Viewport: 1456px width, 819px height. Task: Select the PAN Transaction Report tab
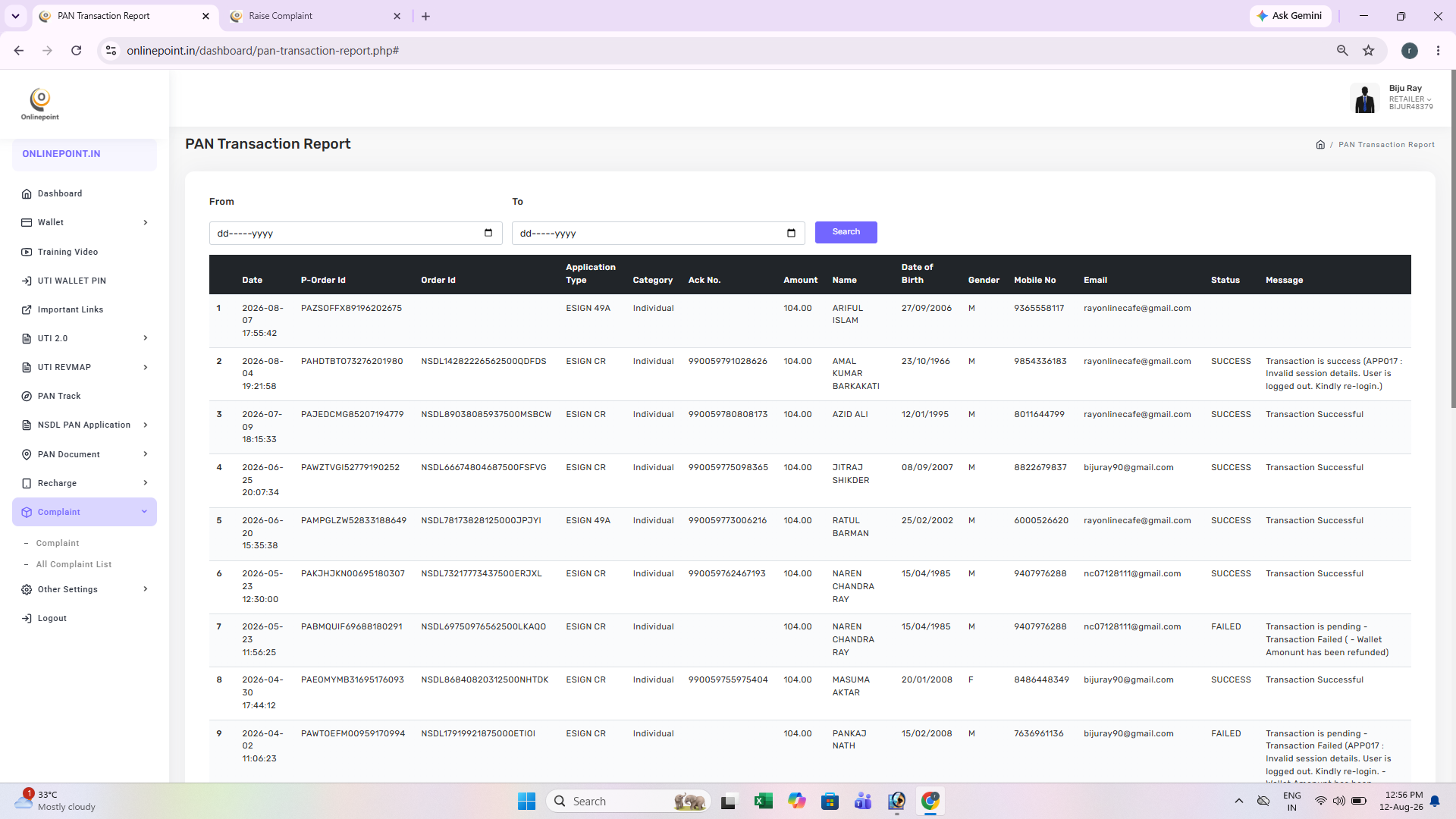coord(125,16)
